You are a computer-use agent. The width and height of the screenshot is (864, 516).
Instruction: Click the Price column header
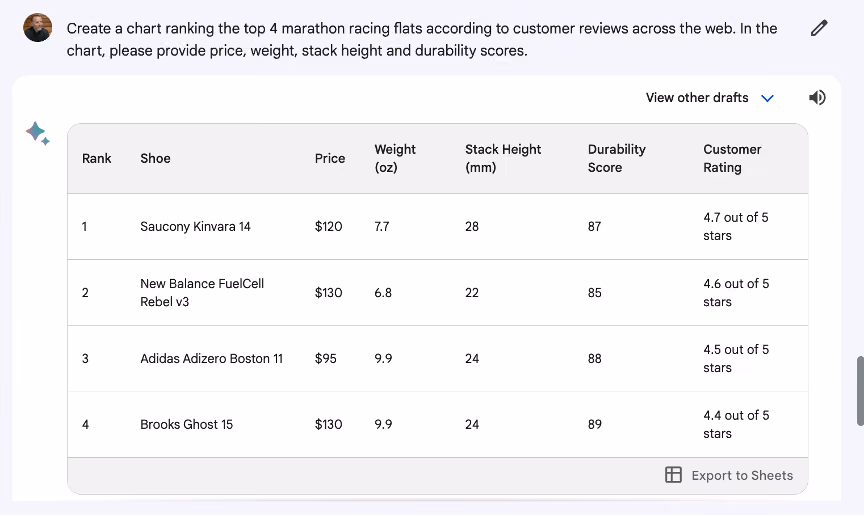(330, 158)
